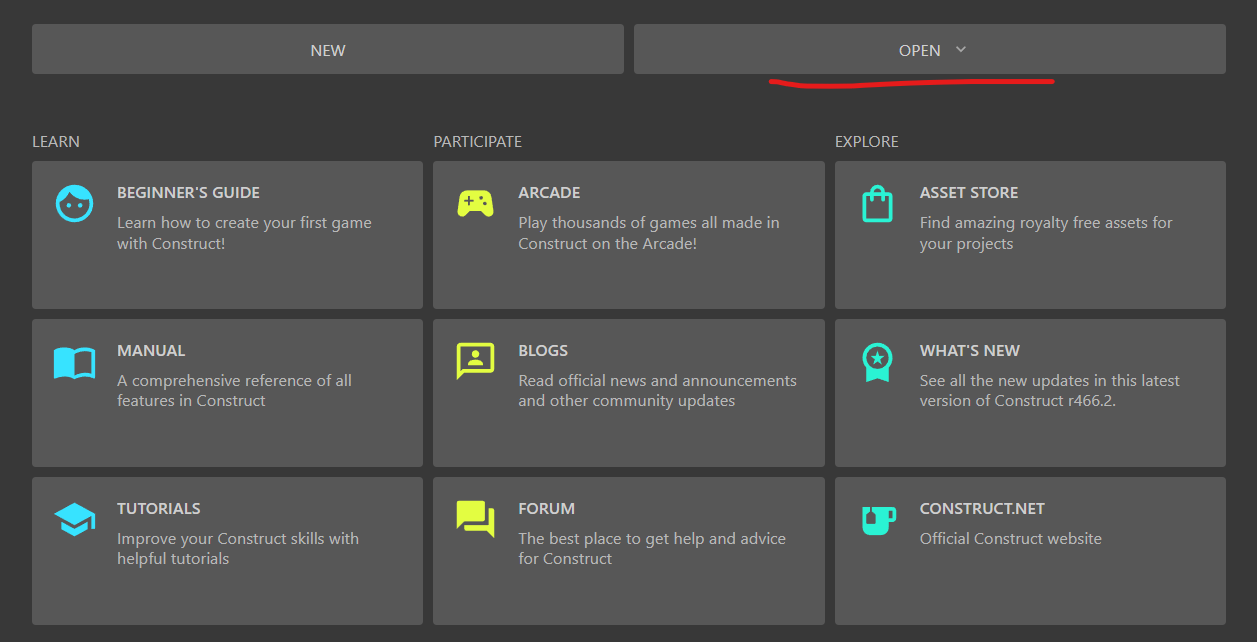Open the TUTORIALS title link
This screenshot has height=642, width=1257.
159,509
